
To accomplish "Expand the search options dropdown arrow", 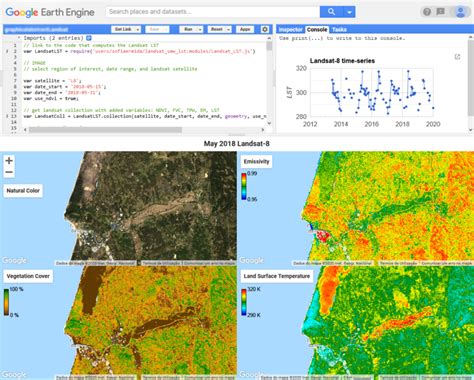I will click(349, 12).
